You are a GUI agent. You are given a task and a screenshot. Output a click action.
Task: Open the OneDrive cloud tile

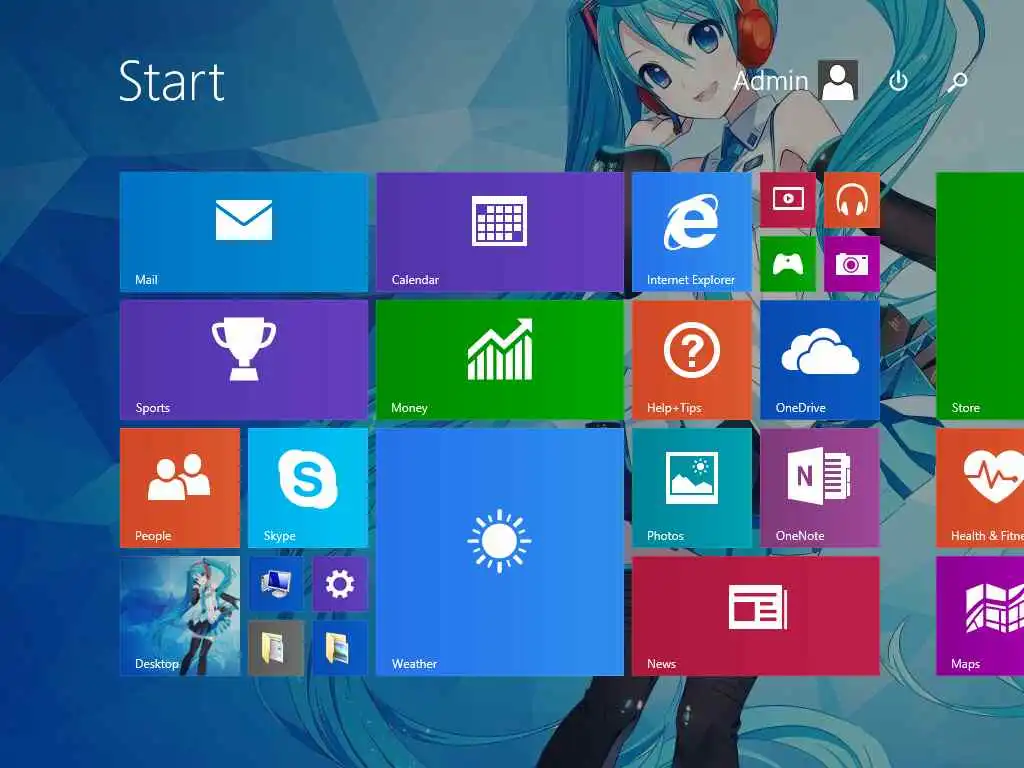click(820, 360)
